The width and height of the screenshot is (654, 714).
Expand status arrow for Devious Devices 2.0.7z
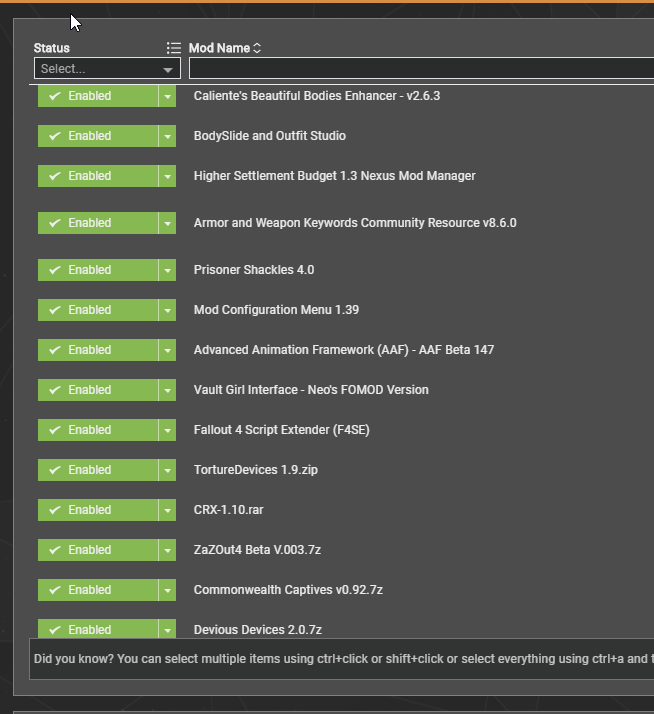click(167, 629)
